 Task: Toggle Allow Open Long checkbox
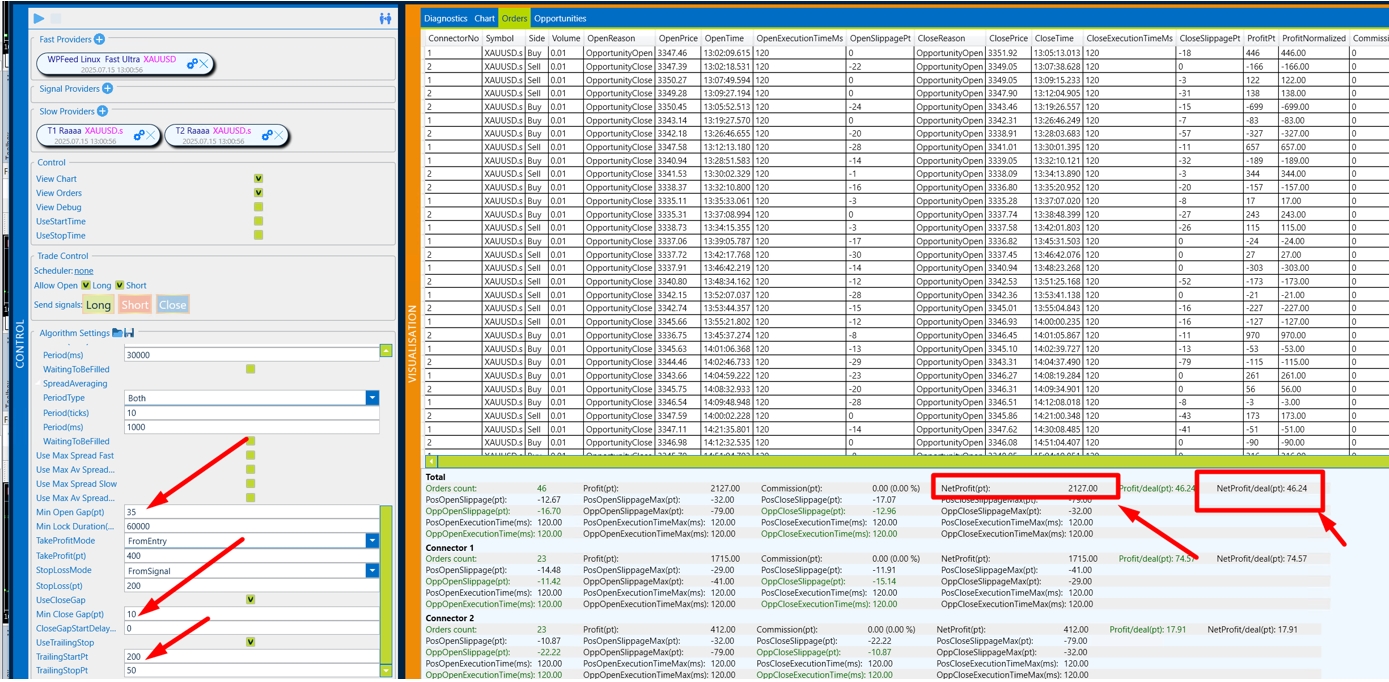(x=86, y=285)
